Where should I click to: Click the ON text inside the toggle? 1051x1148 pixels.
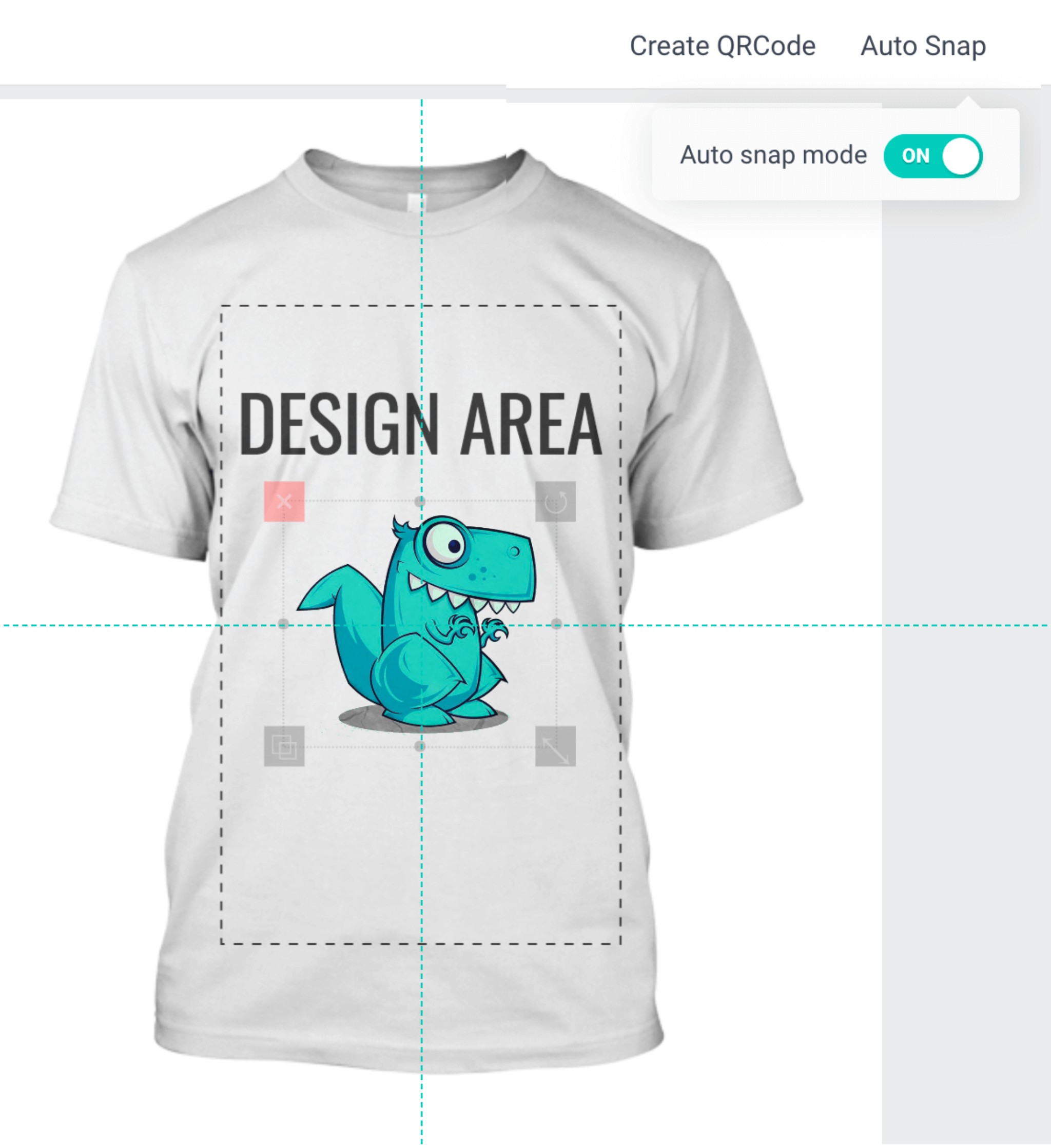point(916,156)
